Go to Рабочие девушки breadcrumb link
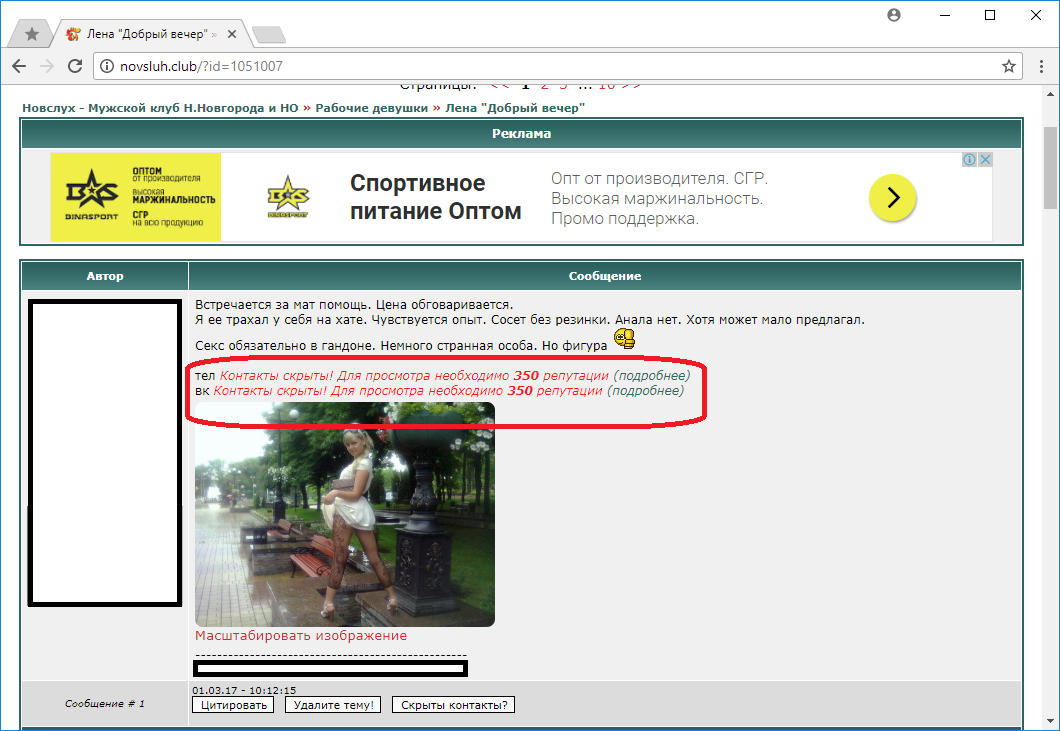Image resolution: width=1060 pixels, height=731 pixels. pyautogui.click(x=371, y=108)
